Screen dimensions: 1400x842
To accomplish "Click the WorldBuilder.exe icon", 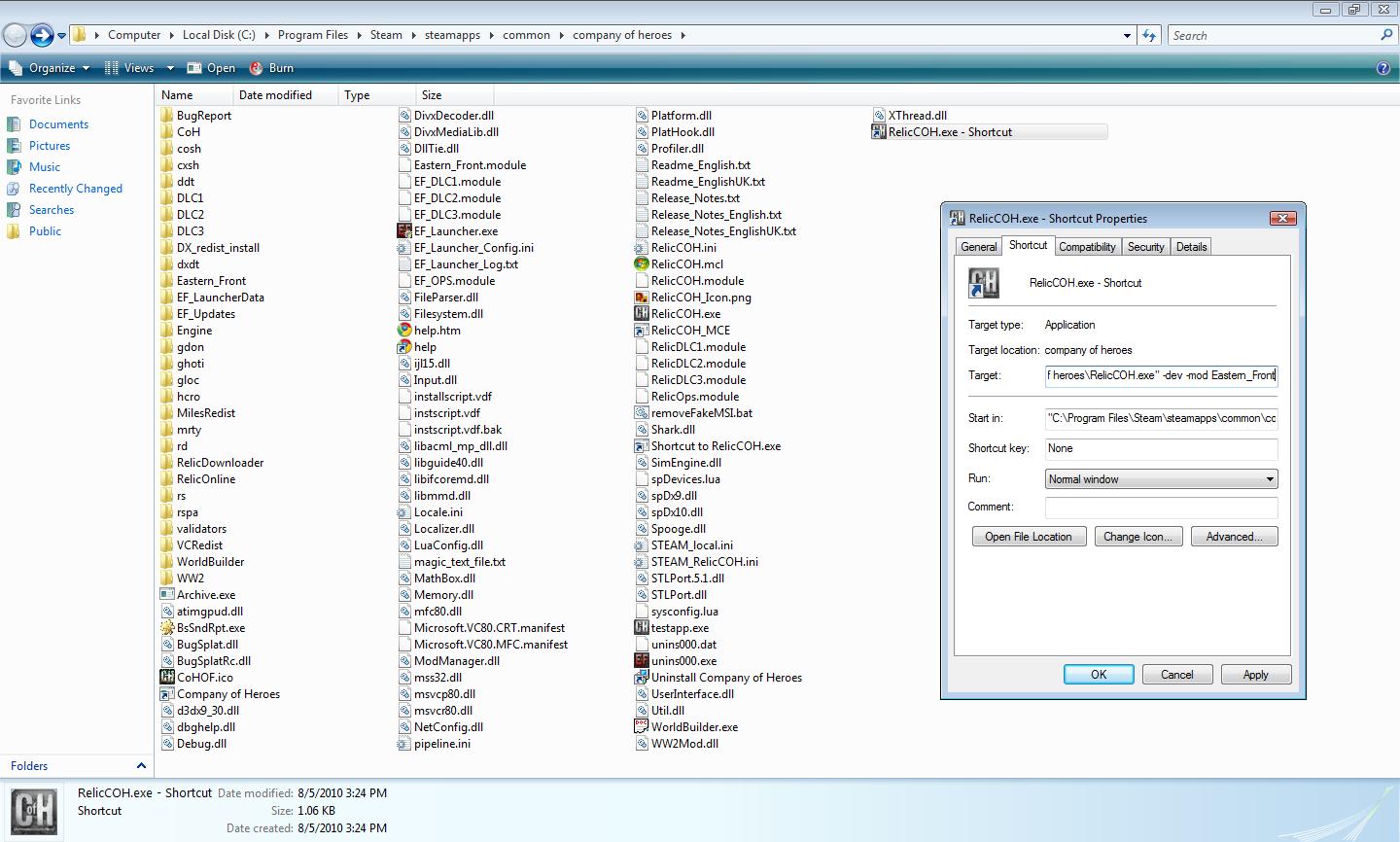I will (x=642, y=727).
